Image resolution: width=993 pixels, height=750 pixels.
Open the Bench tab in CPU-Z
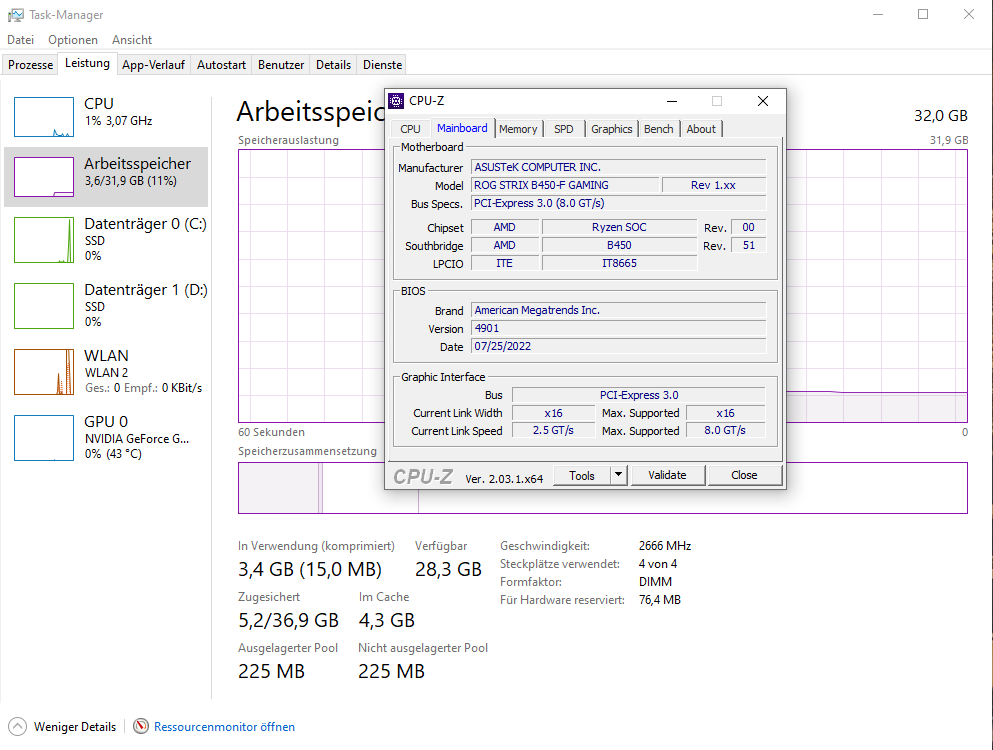coord(659,129)
